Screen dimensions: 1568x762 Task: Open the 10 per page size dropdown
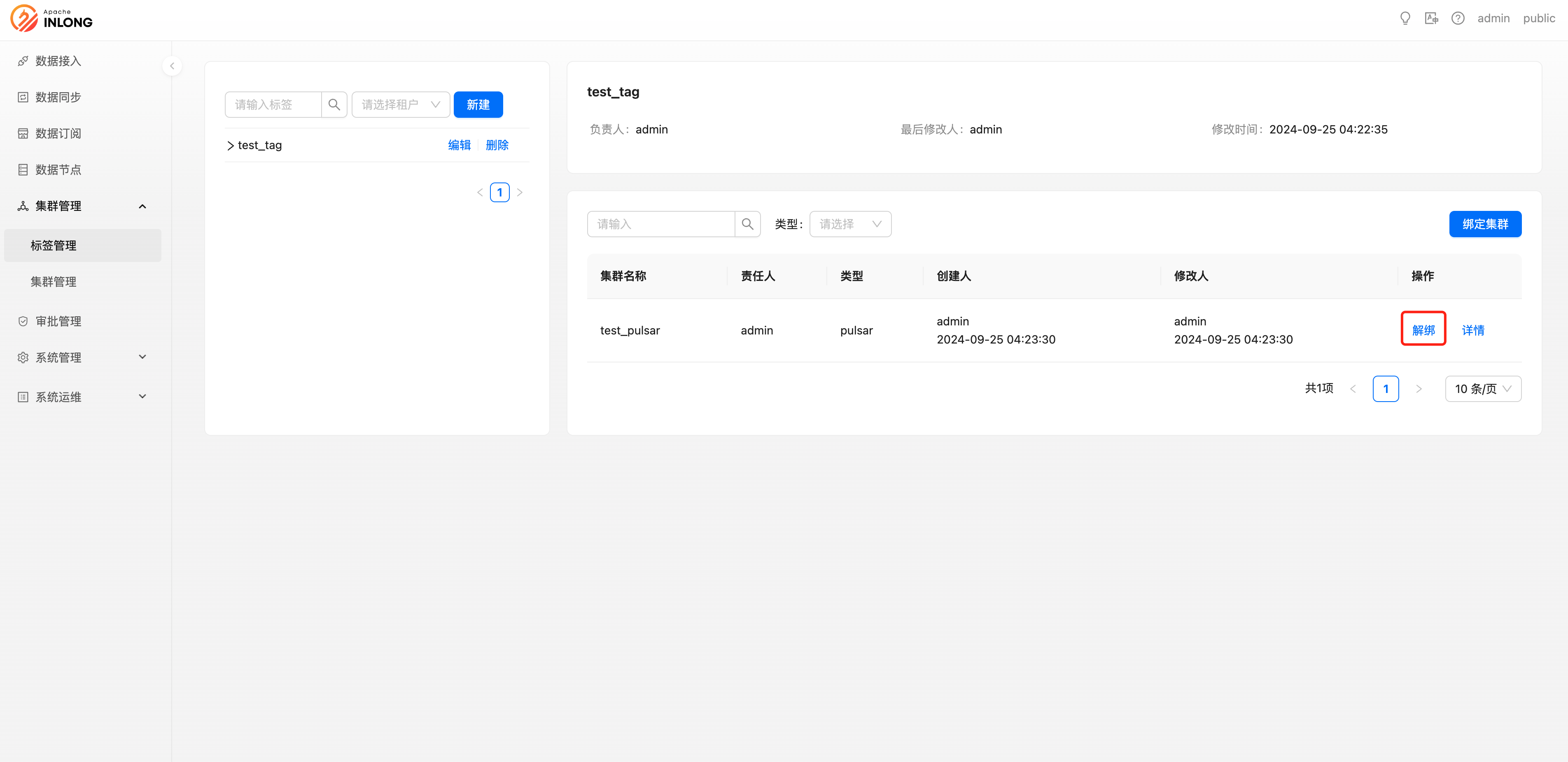tap(1483, 388)
